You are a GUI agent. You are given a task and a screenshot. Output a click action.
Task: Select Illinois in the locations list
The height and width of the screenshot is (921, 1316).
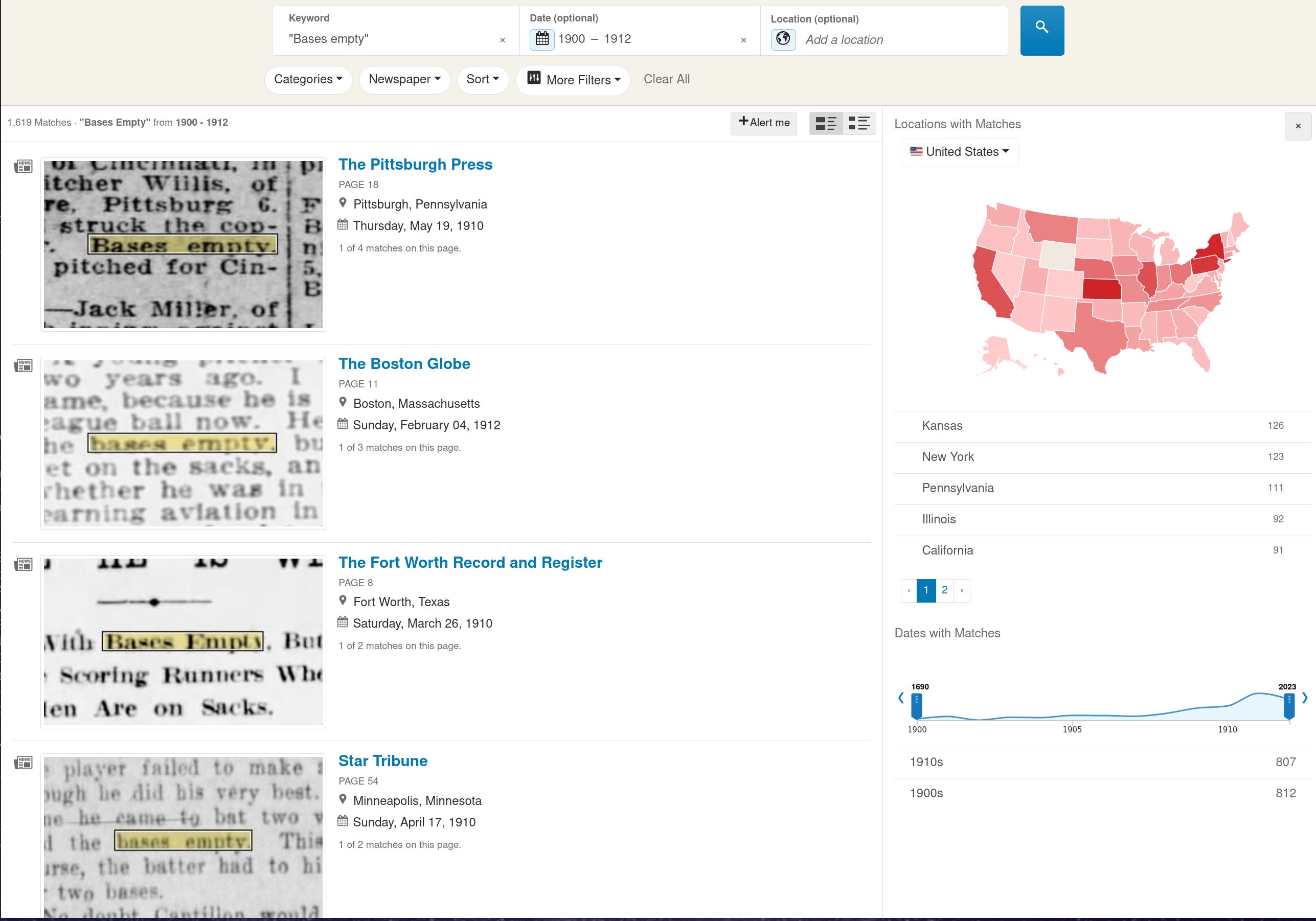[1102, 519]
